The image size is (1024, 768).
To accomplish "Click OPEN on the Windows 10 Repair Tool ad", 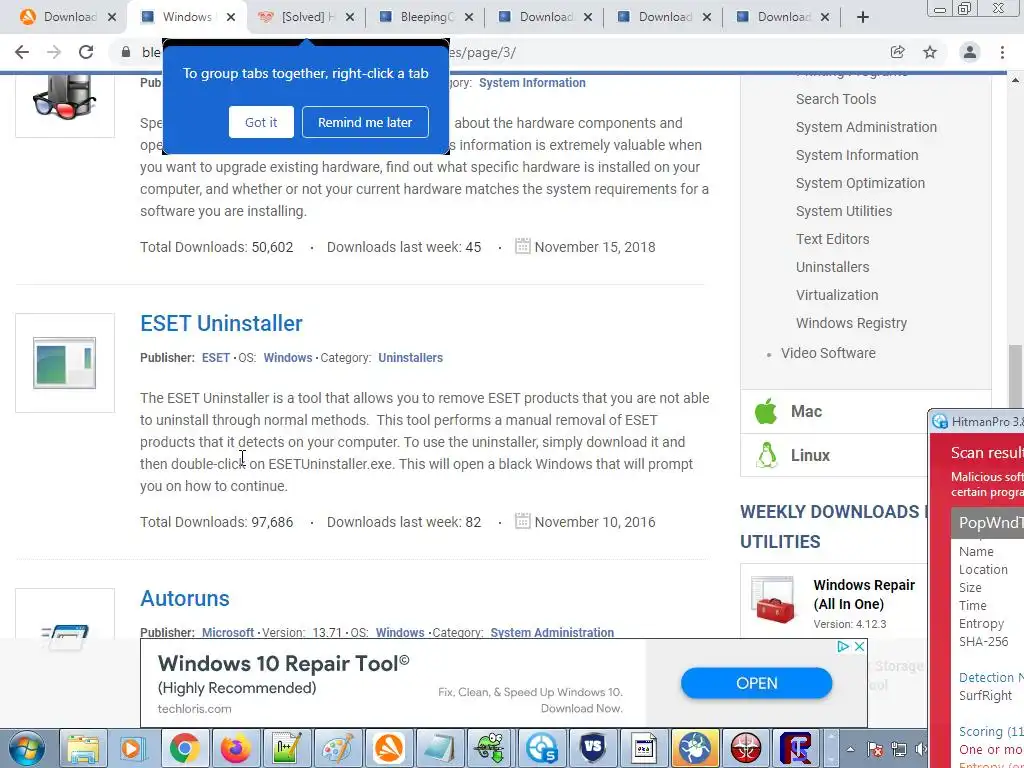I will [x=756, y=684].
